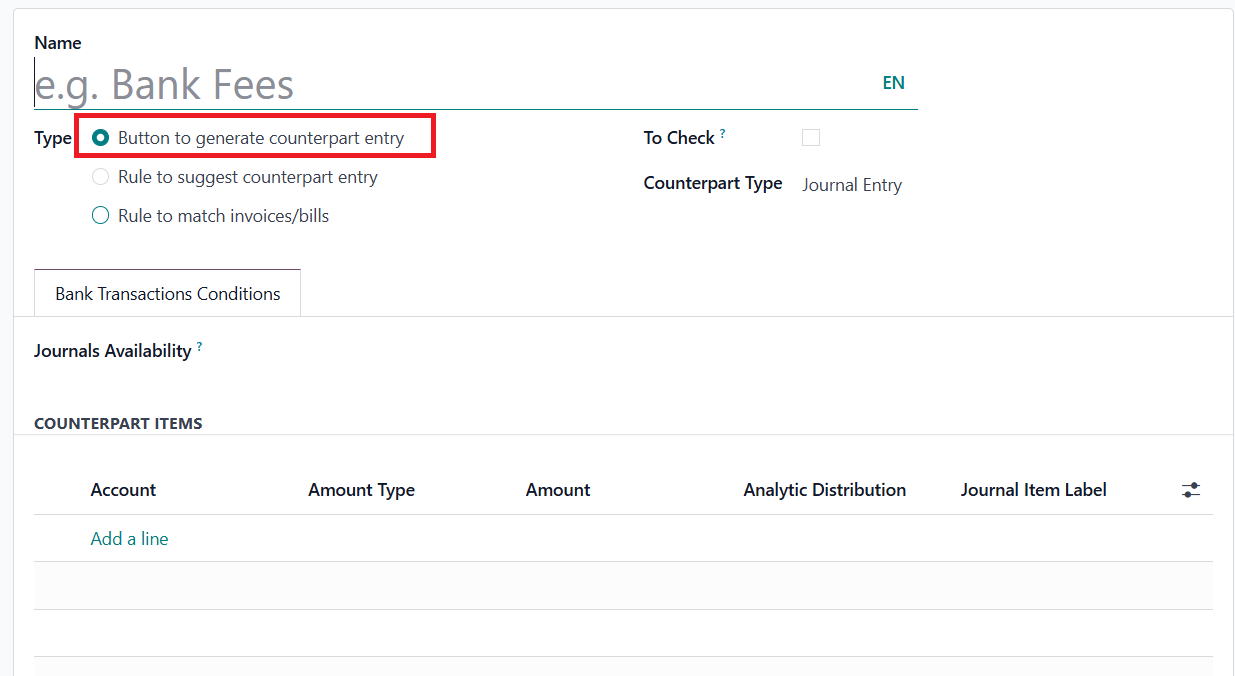The height and width of the screenshot is (676, 1235).
Task: Click the Counterpart Type field label
Action: [712, 184]
